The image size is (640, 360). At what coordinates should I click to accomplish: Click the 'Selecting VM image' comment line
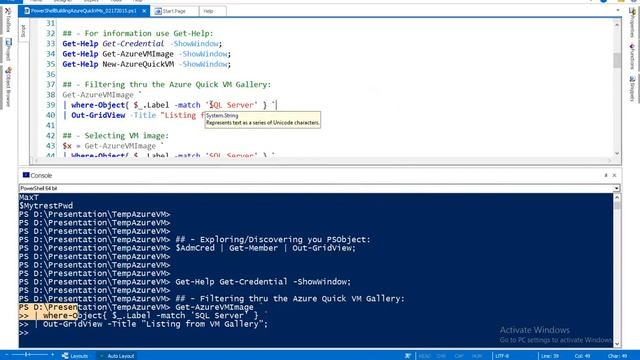pyautogui.click(x=116, y=136)
